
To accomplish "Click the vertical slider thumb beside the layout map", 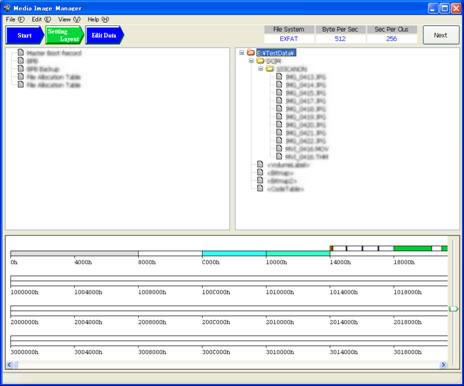I will pyautogui.click(x=453, y=309).
